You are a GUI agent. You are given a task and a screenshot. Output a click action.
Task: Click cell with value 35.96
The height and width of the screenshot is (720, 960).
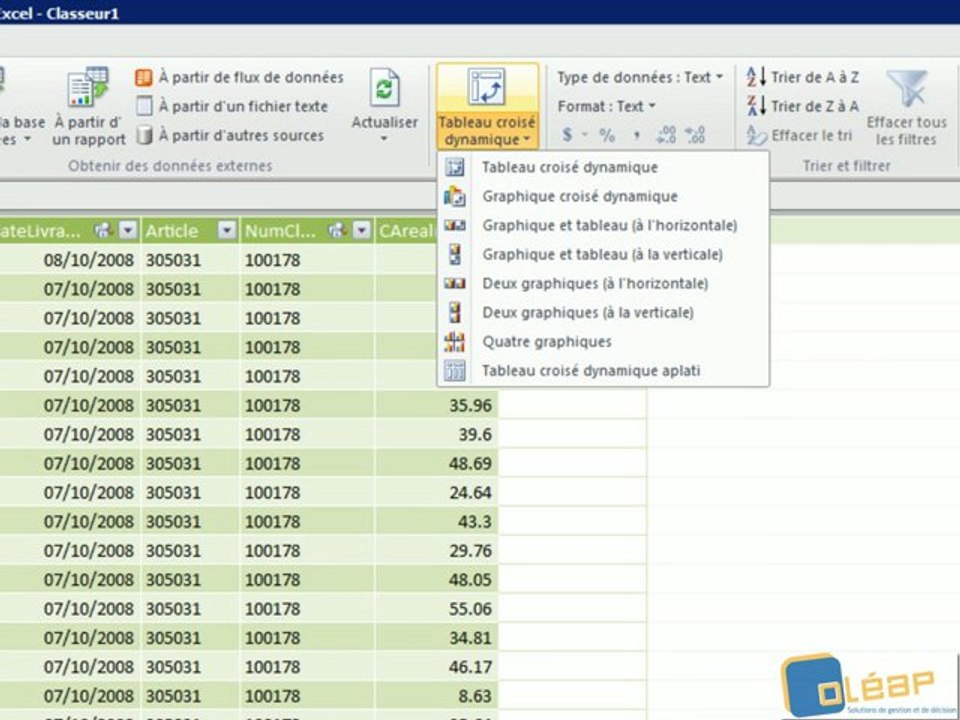437,405
